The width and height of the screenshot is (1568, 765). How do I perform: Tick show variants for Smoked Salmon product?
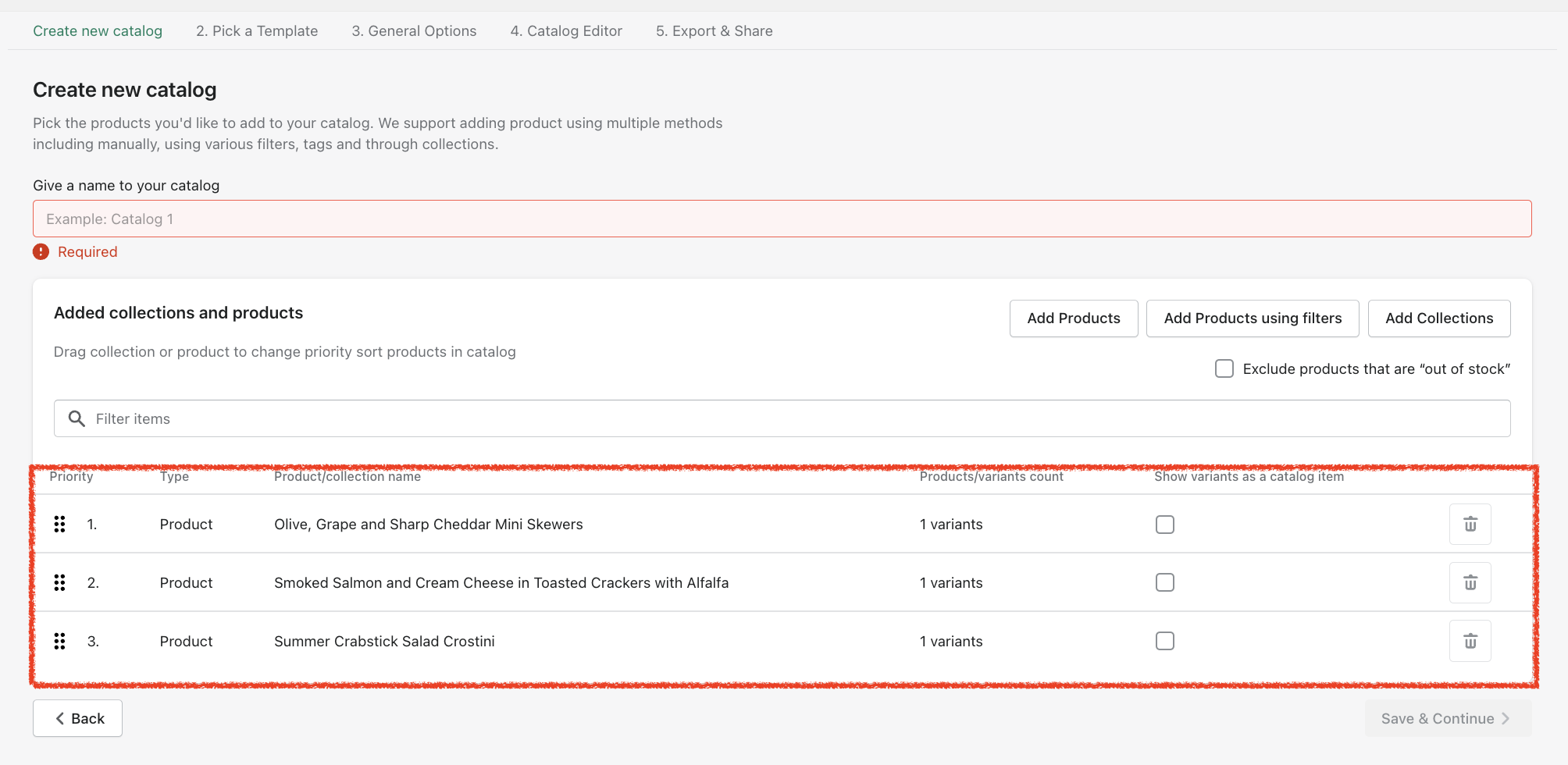click(x=1164, y=583)
